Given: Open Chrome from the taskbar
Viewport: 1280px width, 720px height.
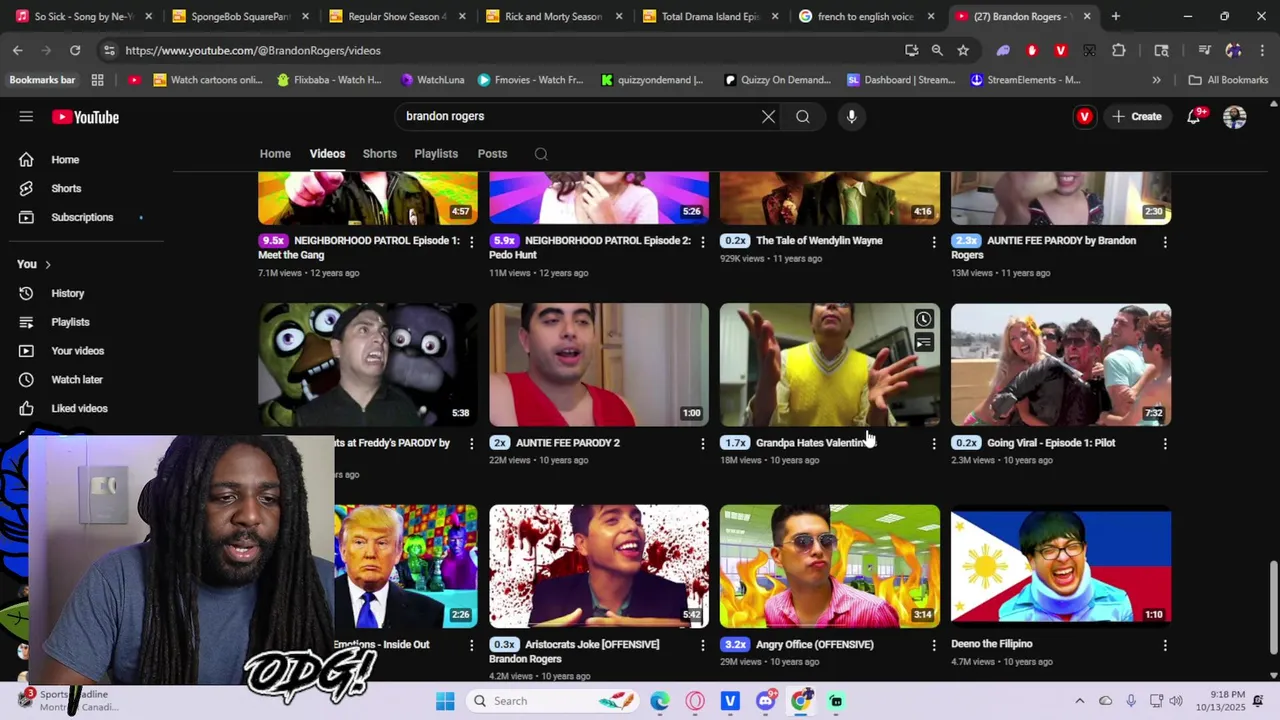Looking at the screenshot, I should click(802, 701).
